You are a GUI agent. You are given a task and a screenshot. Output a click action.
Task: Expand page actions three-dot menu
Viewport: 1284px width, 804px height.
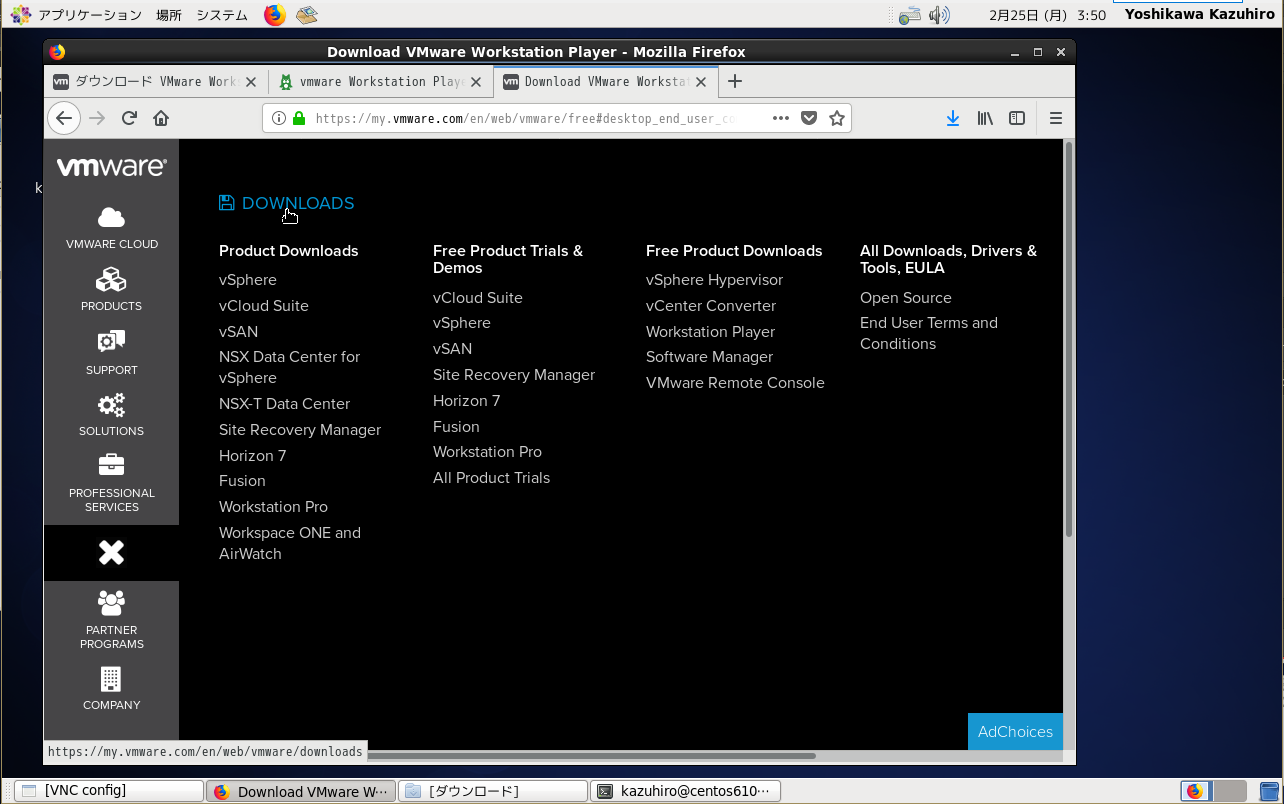(x=781, y=118)
